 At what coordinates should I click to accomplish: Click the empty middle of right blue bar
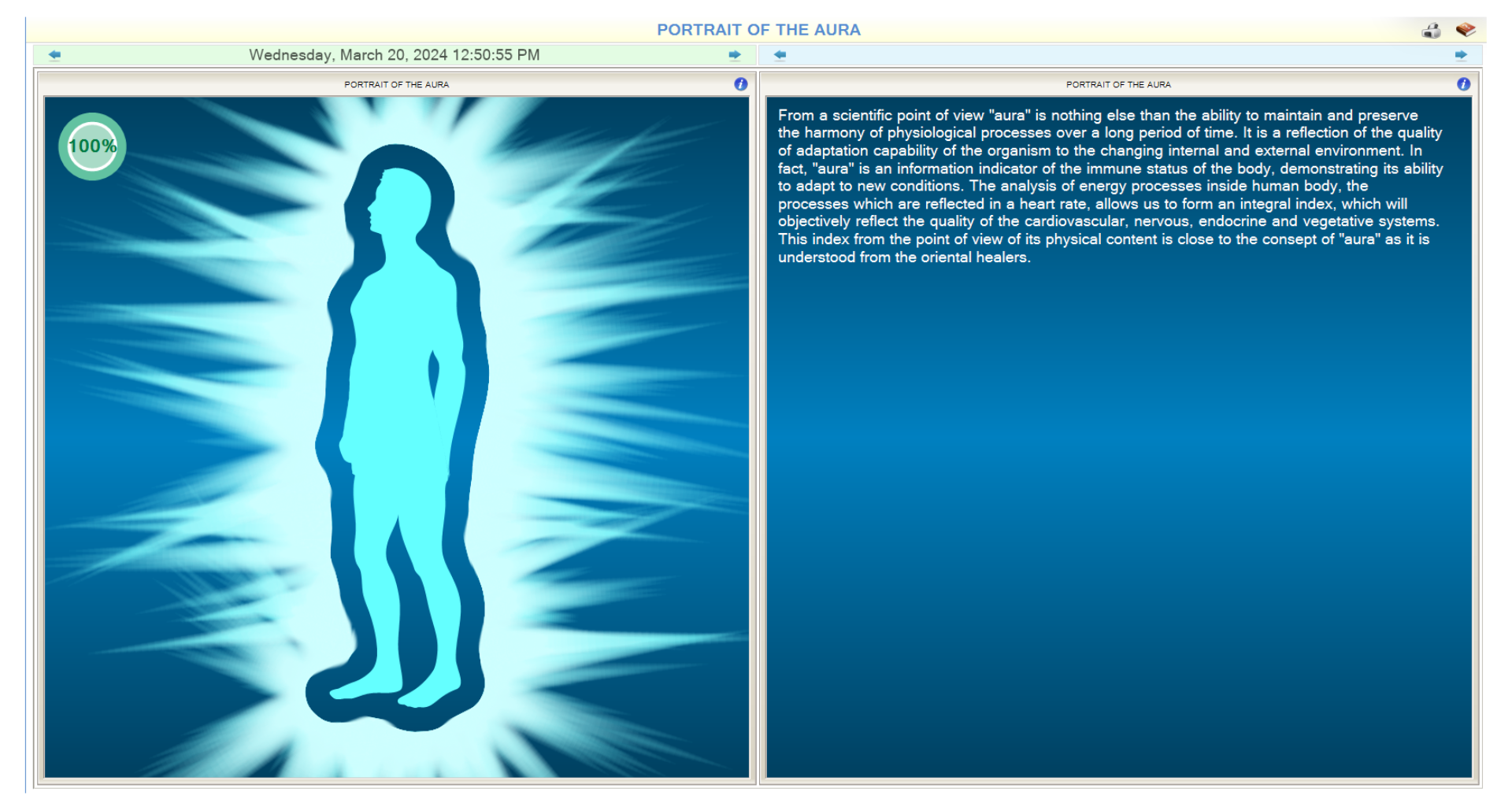pyautogui.click(x=1118, y=55)
